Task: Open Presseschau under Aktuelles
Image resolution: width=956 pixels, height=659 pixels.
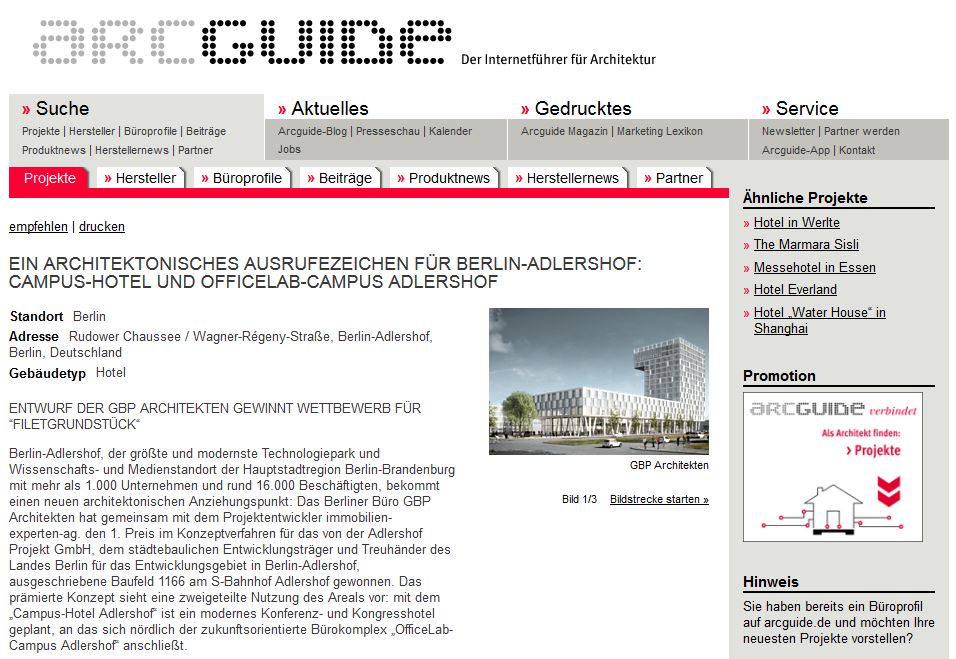Action: point(388,131)
